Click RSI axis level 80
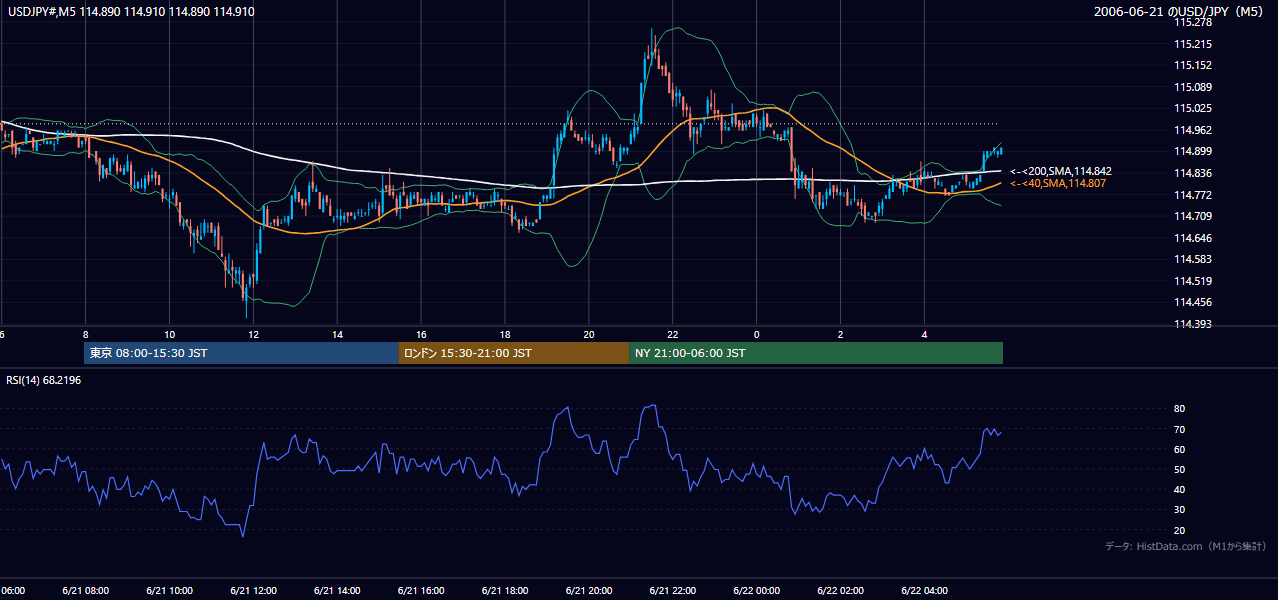 (1179, 409)
